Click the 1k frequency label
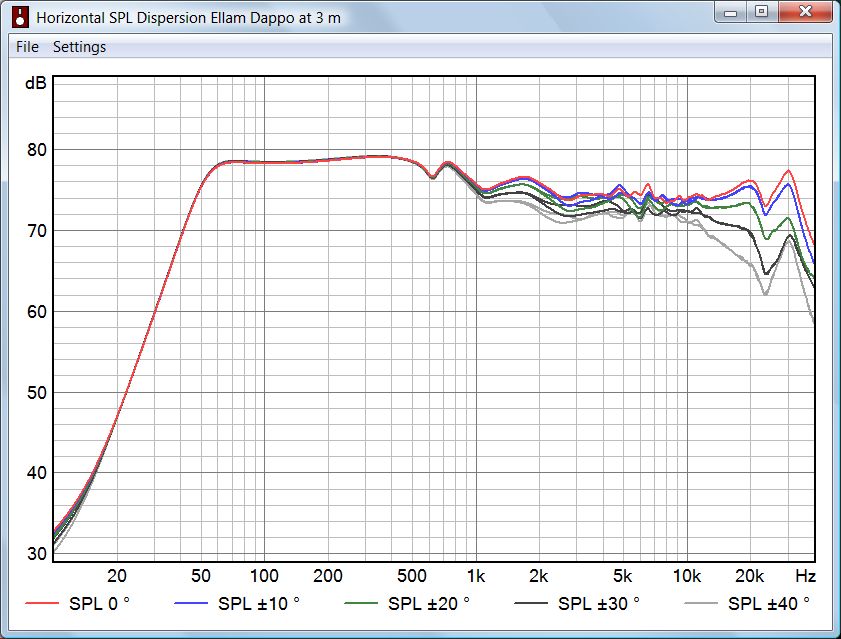841x639 pixels. coord(476,576)
